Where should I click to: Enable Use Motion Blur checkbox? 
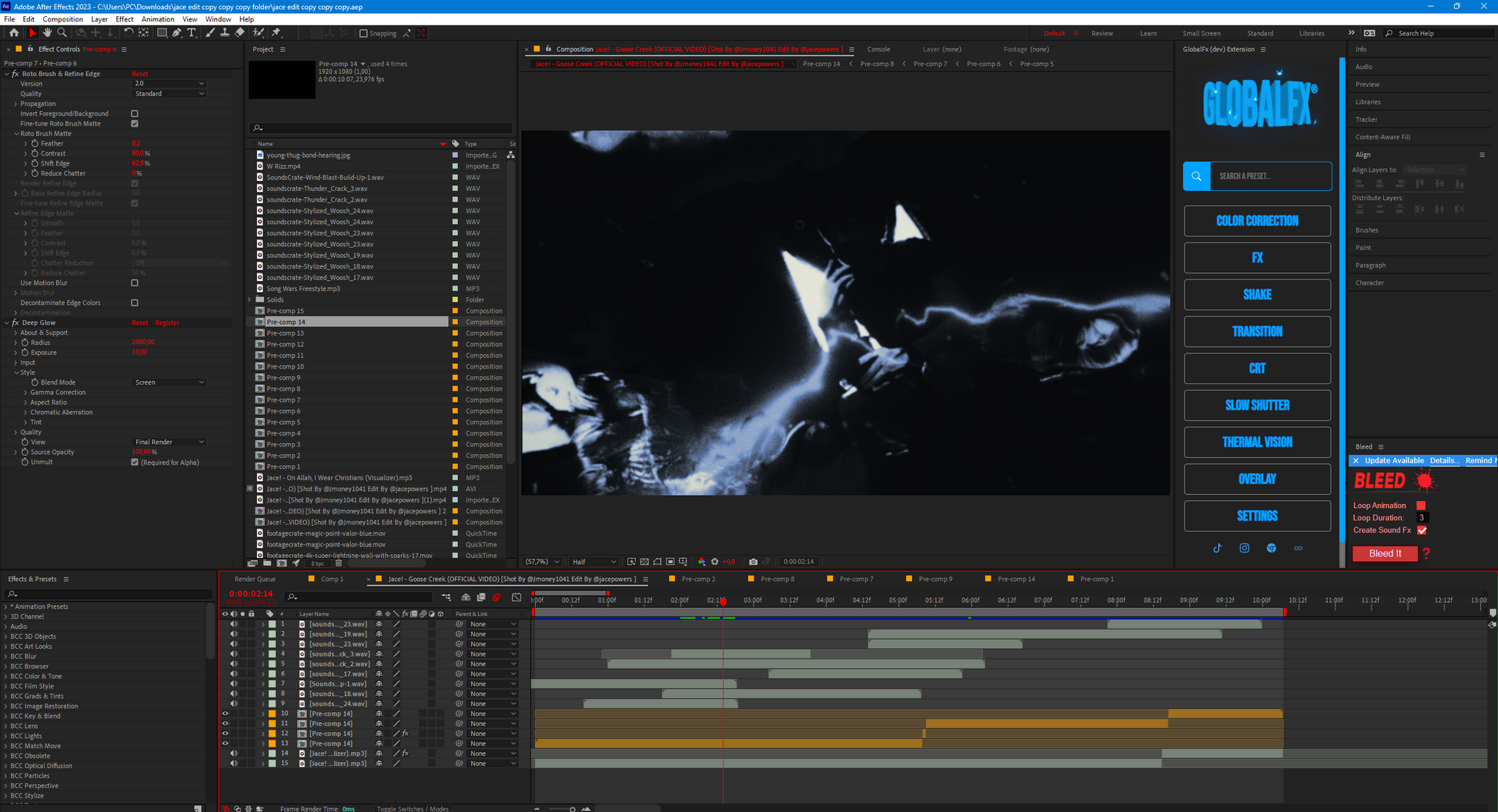(x=135, y=283)
